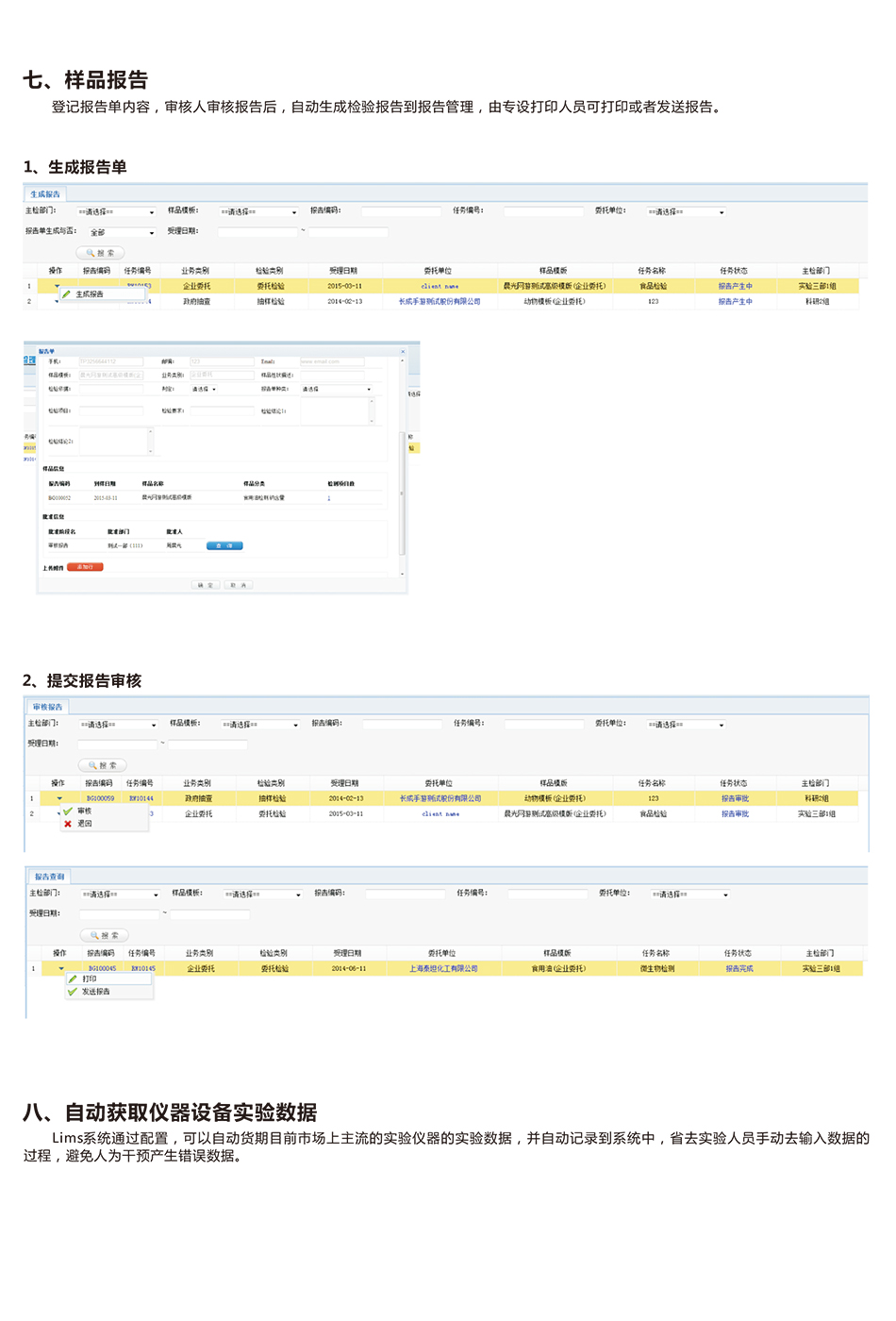The width and height of the screenshot is (896, 1321).
Task: Click the 报告编码 field in 审核报告 panel
Action: click(x=402, y=725)
